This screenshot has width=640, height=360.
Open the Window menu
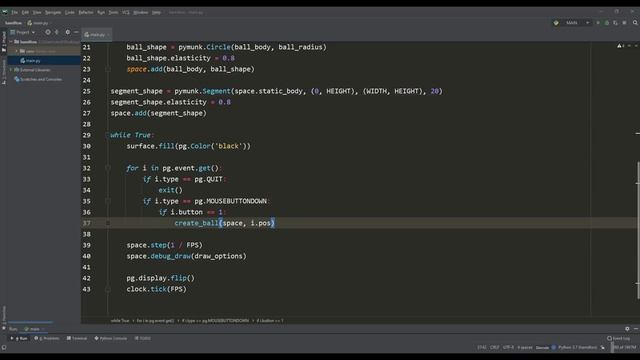coord(140,12)
